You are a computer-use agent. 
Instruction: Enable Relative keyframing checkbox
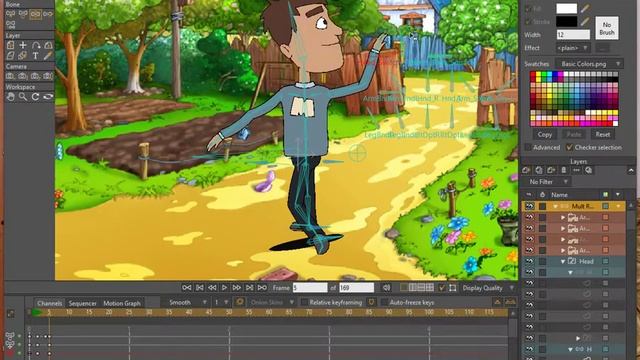tap(304, 302)
